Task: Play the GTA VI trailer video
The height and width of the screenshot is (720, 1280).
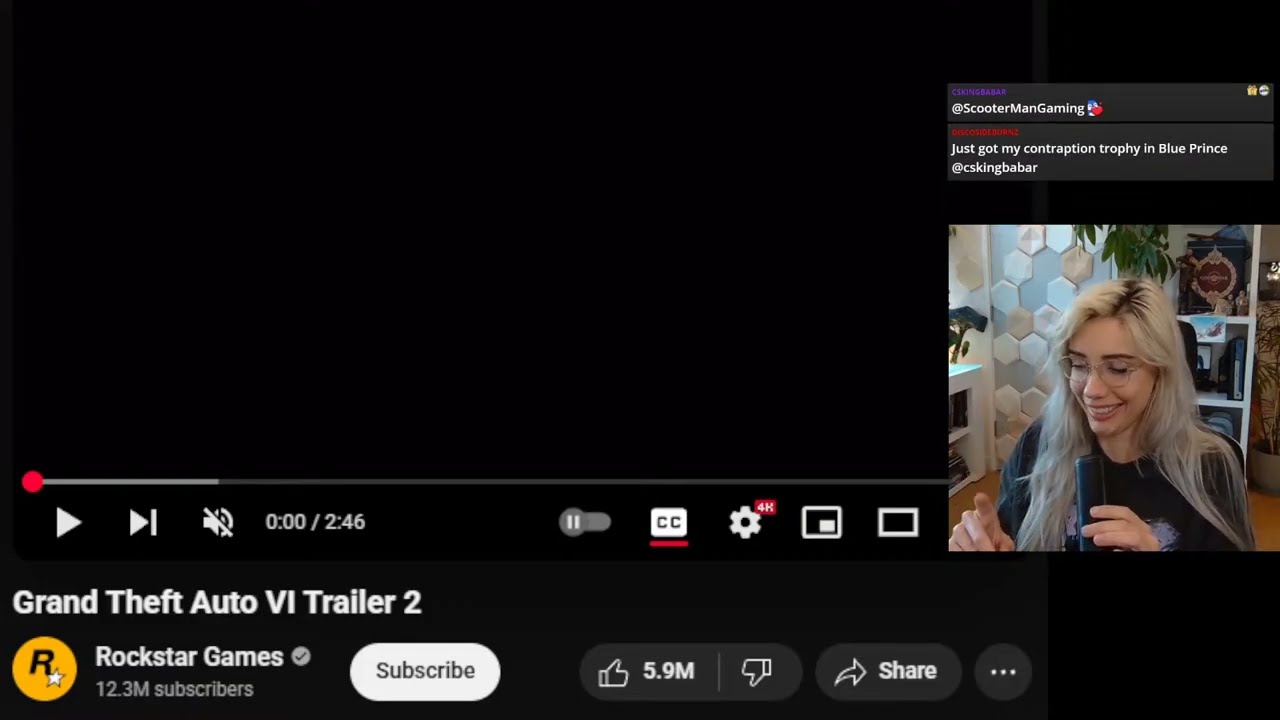Action: (x=68, y=522)
